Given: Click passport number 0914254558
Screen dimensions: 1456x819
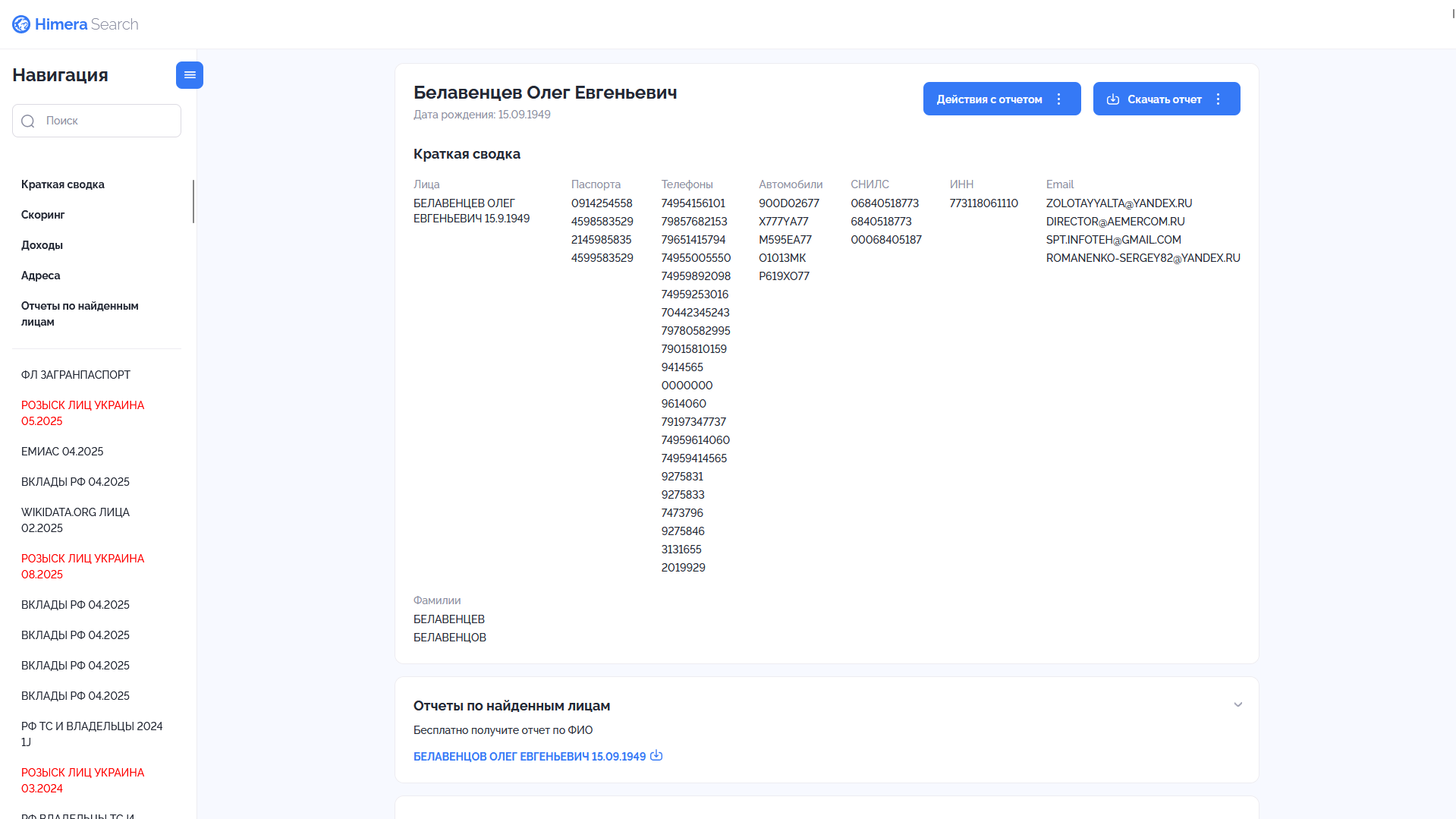Looking at the screenshot, I should [x=602, y=203].
